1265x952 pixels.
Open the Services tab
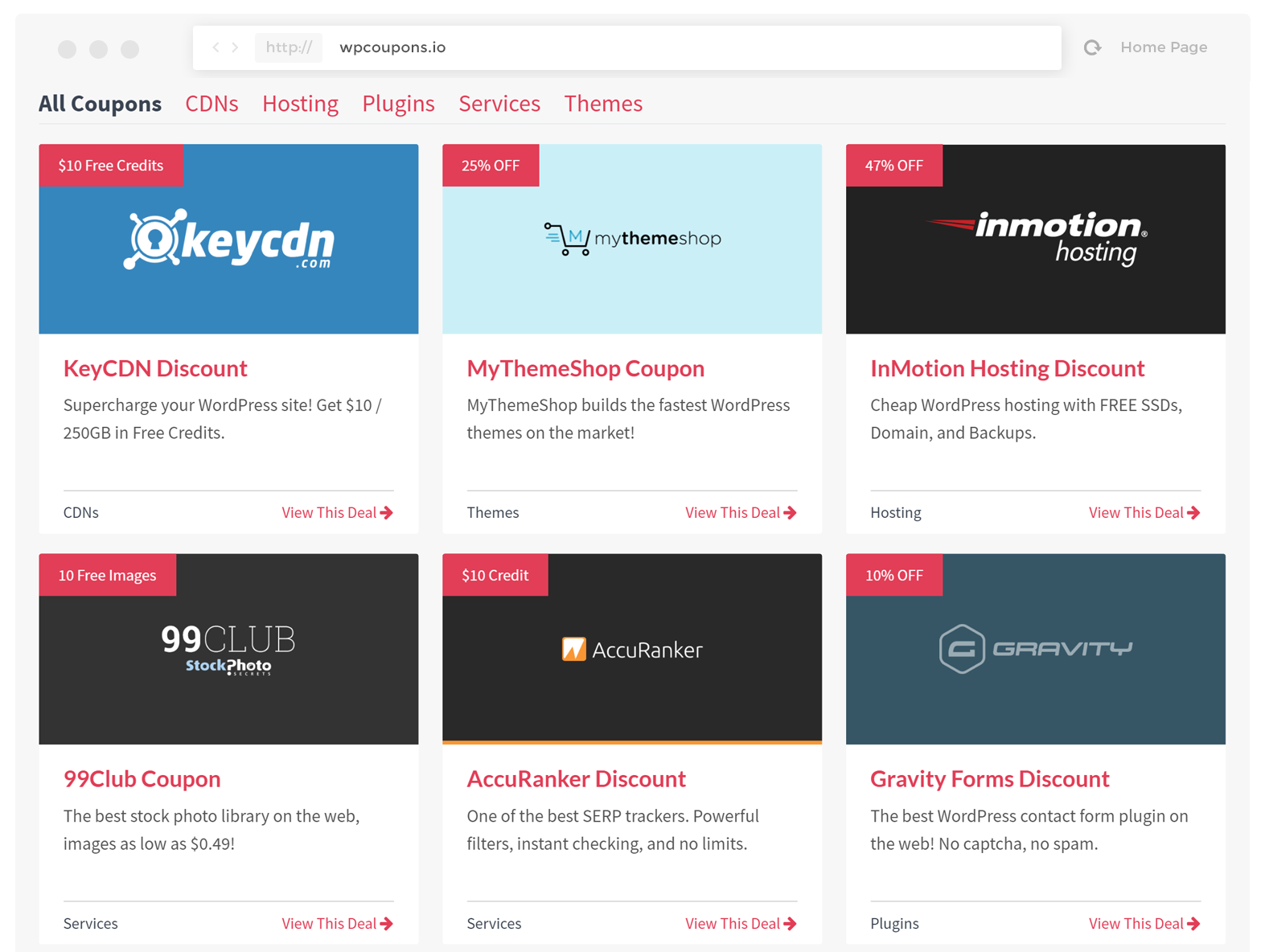click(499, 104)
